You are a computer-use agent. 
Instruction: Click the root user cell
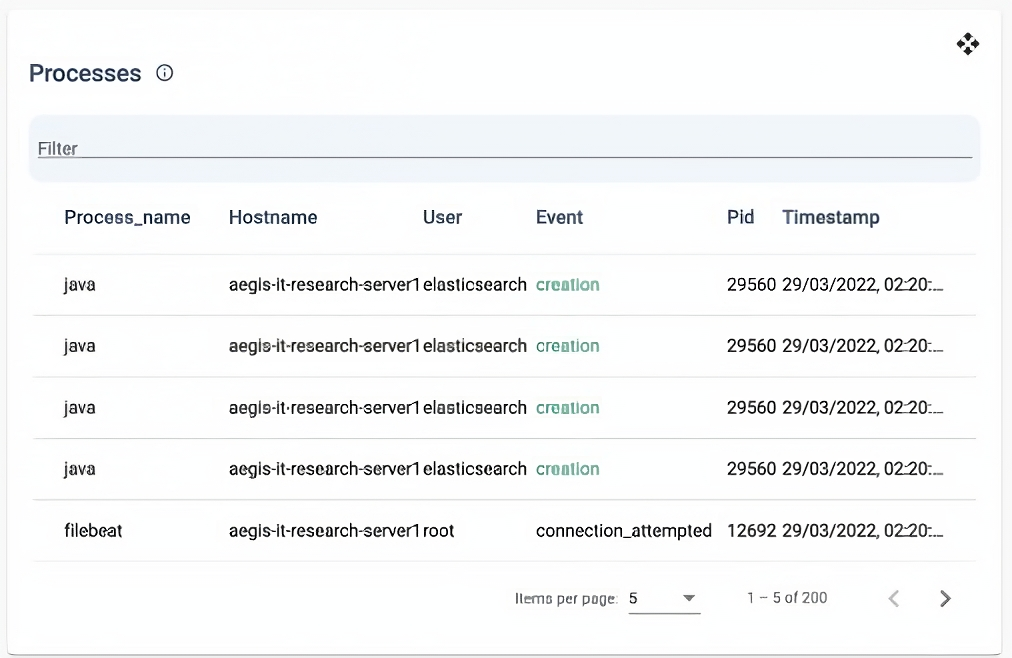pos(438,531)
